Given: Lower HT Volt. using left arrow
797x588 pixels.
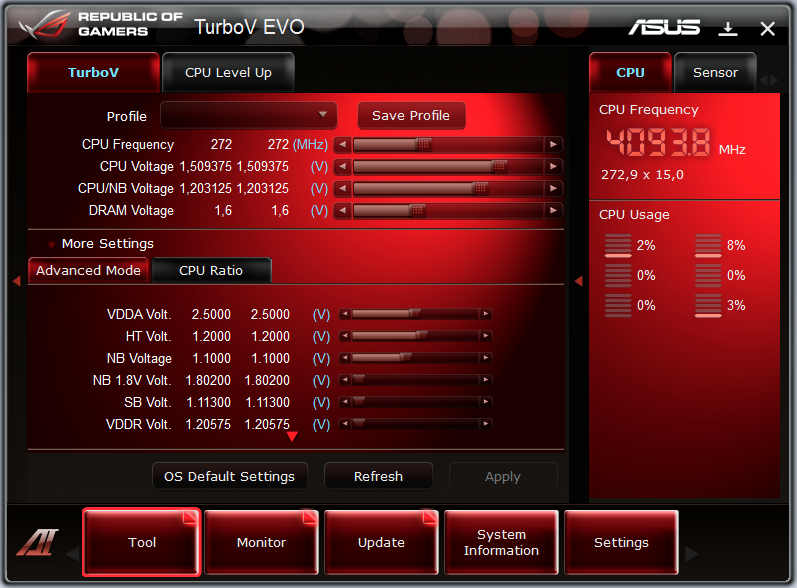Looking at the screenshot, I should click(x=345, y=336).
